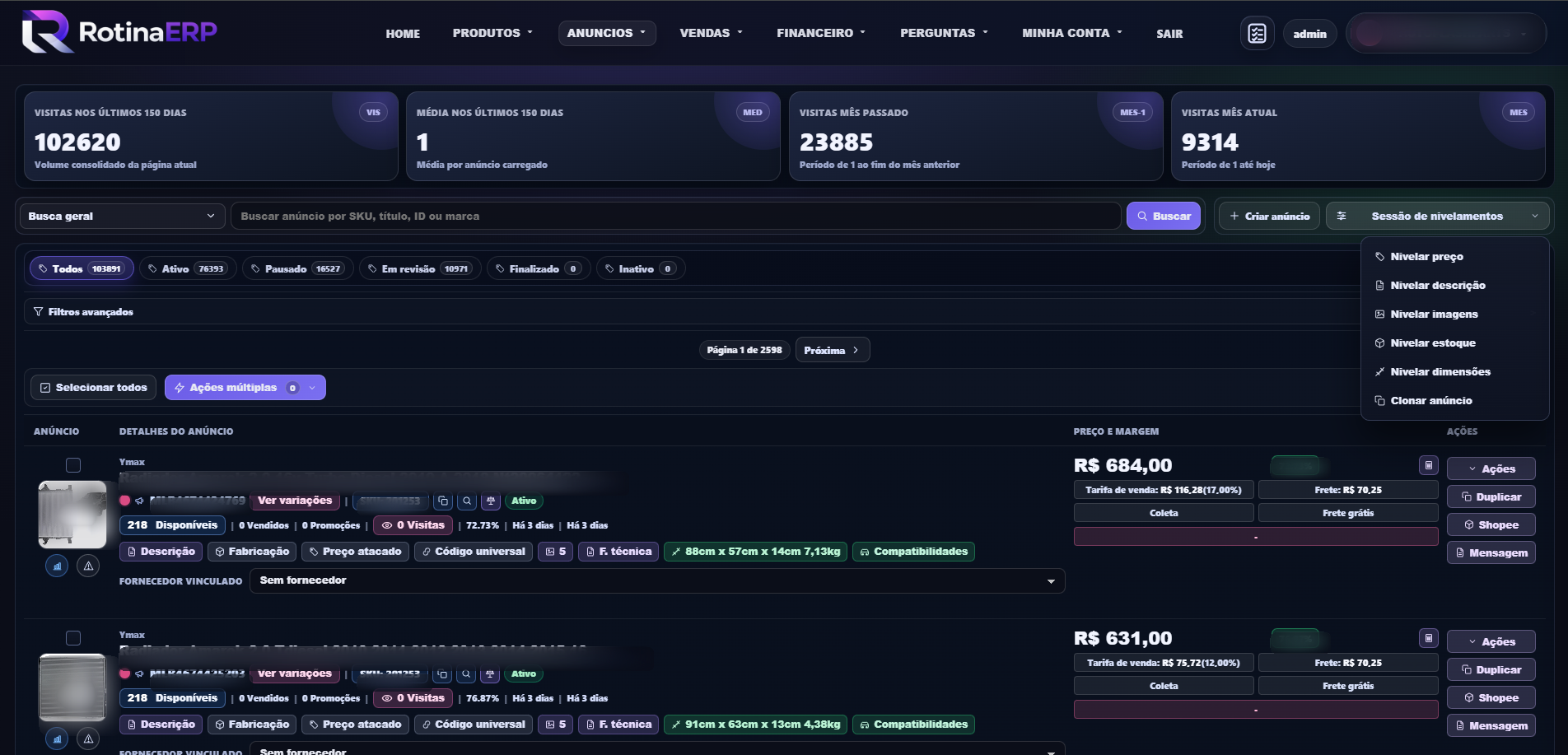Click Selecionar todos checkbox button
This screenshot has width=1568, height=755.
click(x=93, y=388)
